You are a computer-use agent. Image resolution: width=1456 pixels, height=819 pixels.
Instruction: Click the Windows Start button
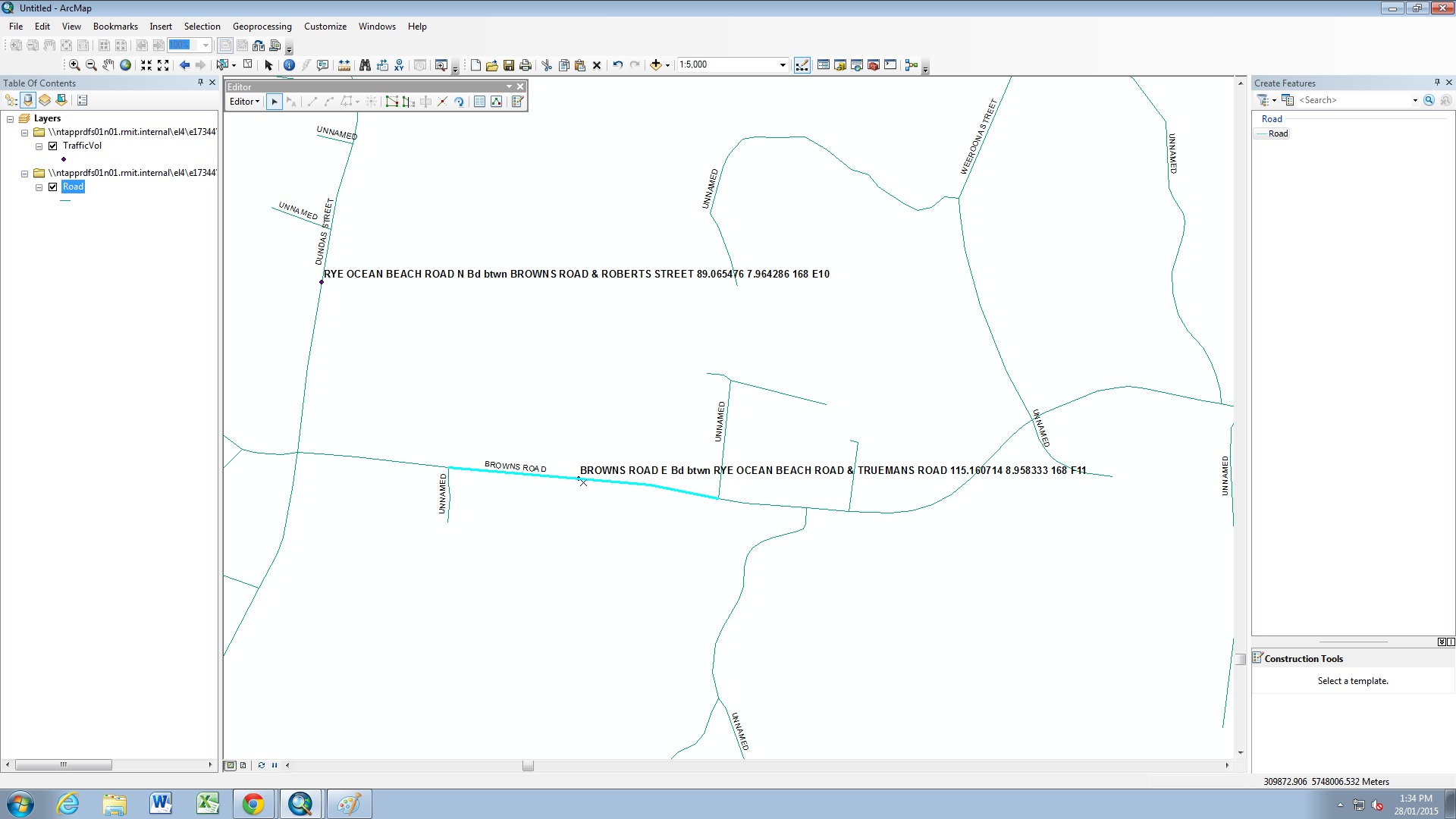point(20,804)
